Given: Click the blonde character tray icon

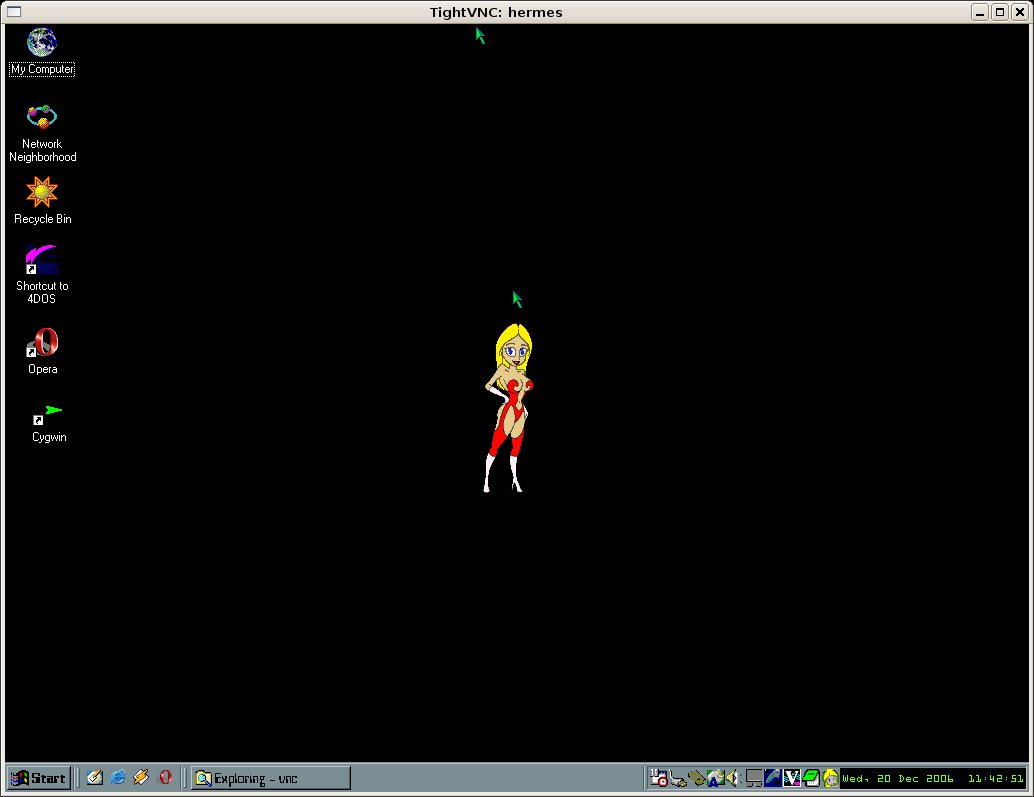Looking at the screenshot, I should 829,778.
